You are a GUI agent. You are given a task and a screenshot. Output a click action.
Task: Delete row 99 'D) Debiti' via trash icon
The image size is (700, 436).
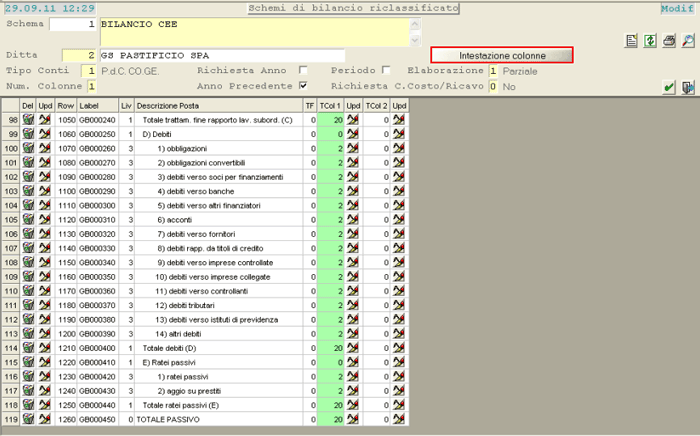(x=28, y=133)
